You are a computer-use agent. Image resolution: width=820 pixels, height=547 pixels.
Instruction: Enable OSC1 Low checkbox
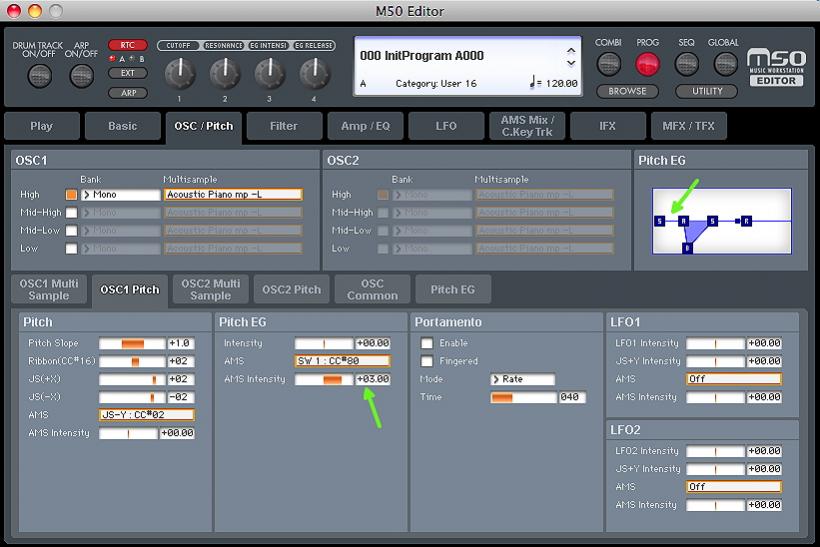click(72, 249)
